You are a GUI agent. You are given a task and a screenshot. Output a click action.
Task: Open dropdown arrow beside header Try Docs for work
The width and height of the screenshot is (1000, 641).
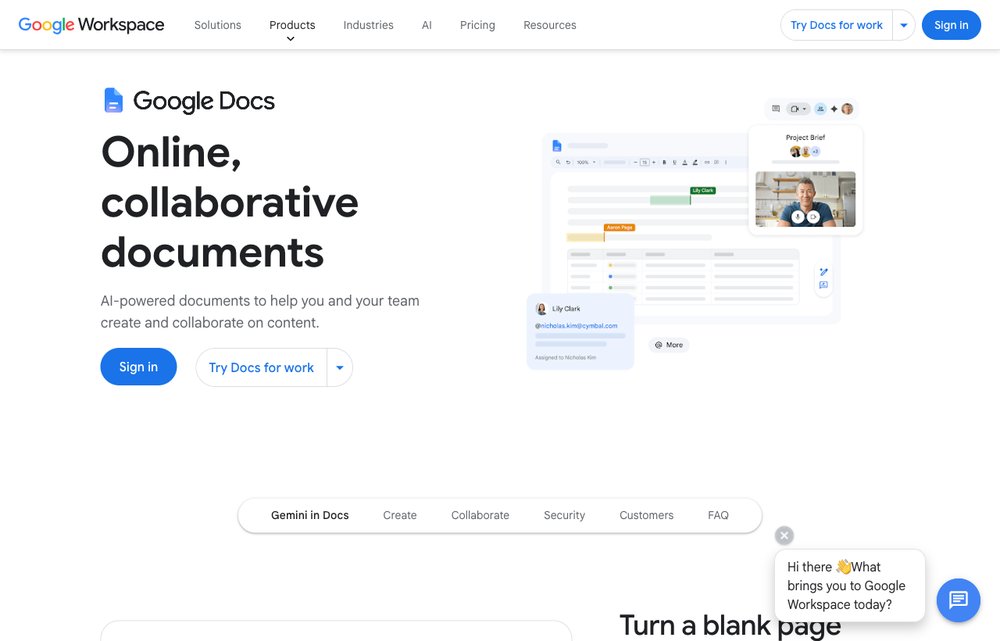coord(904,26)
